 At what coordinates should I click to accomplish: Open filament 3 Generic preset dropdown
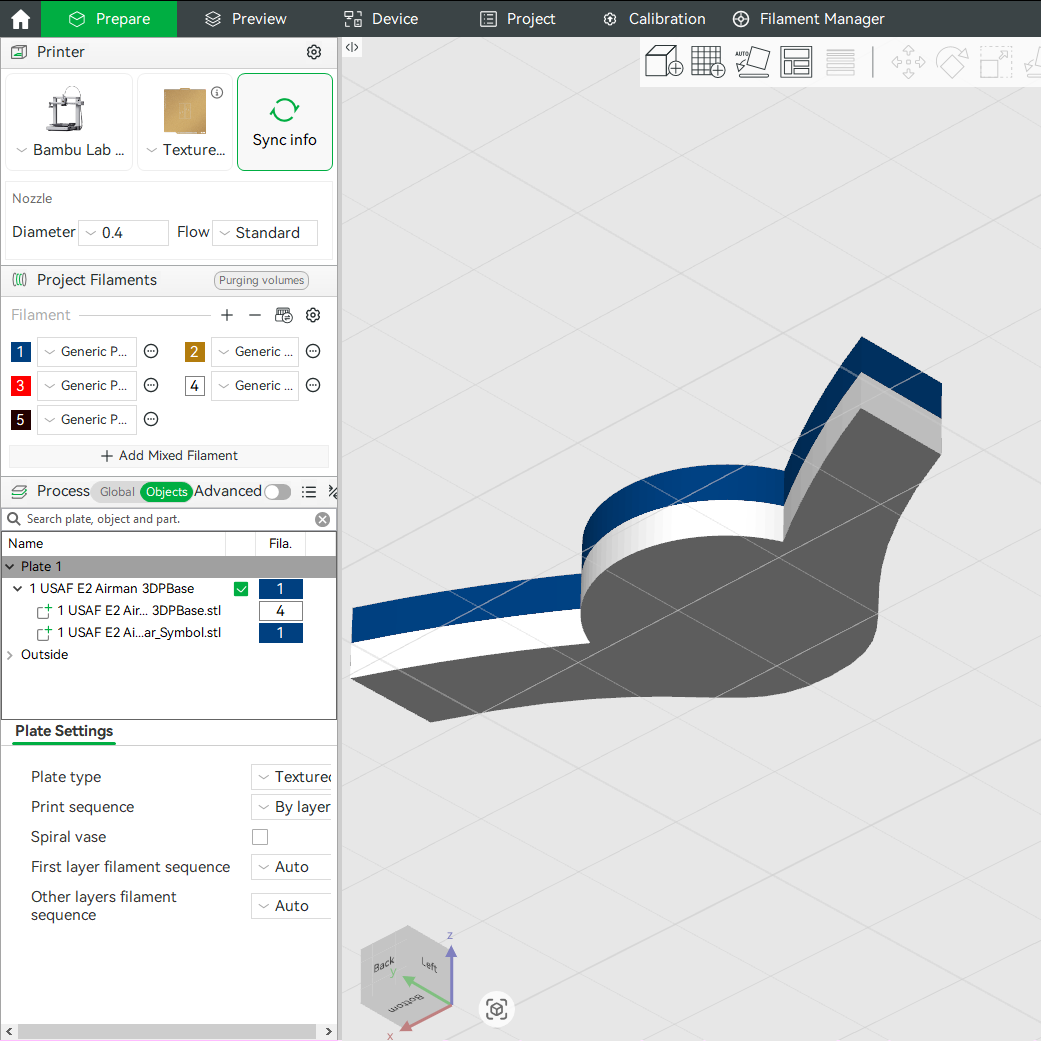(87, 386)
